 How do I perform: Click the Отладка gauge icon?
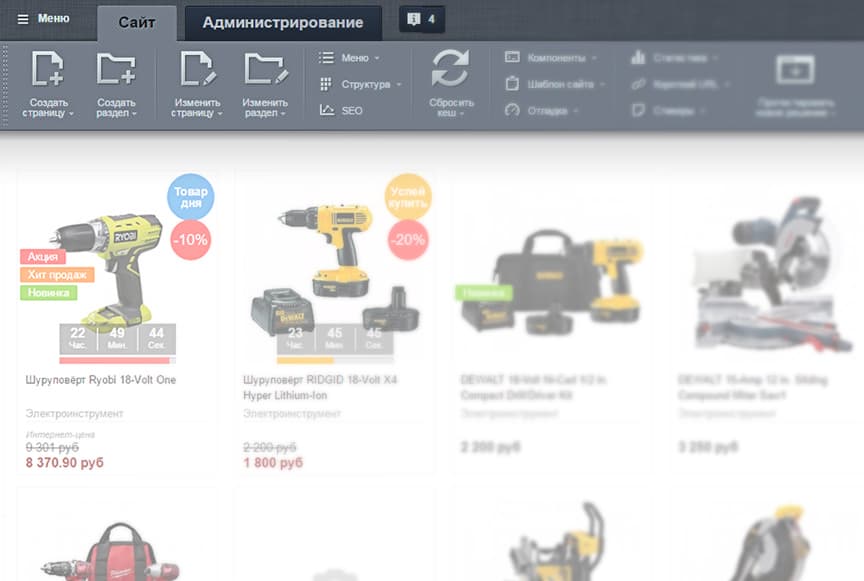[x=512, y=110]
